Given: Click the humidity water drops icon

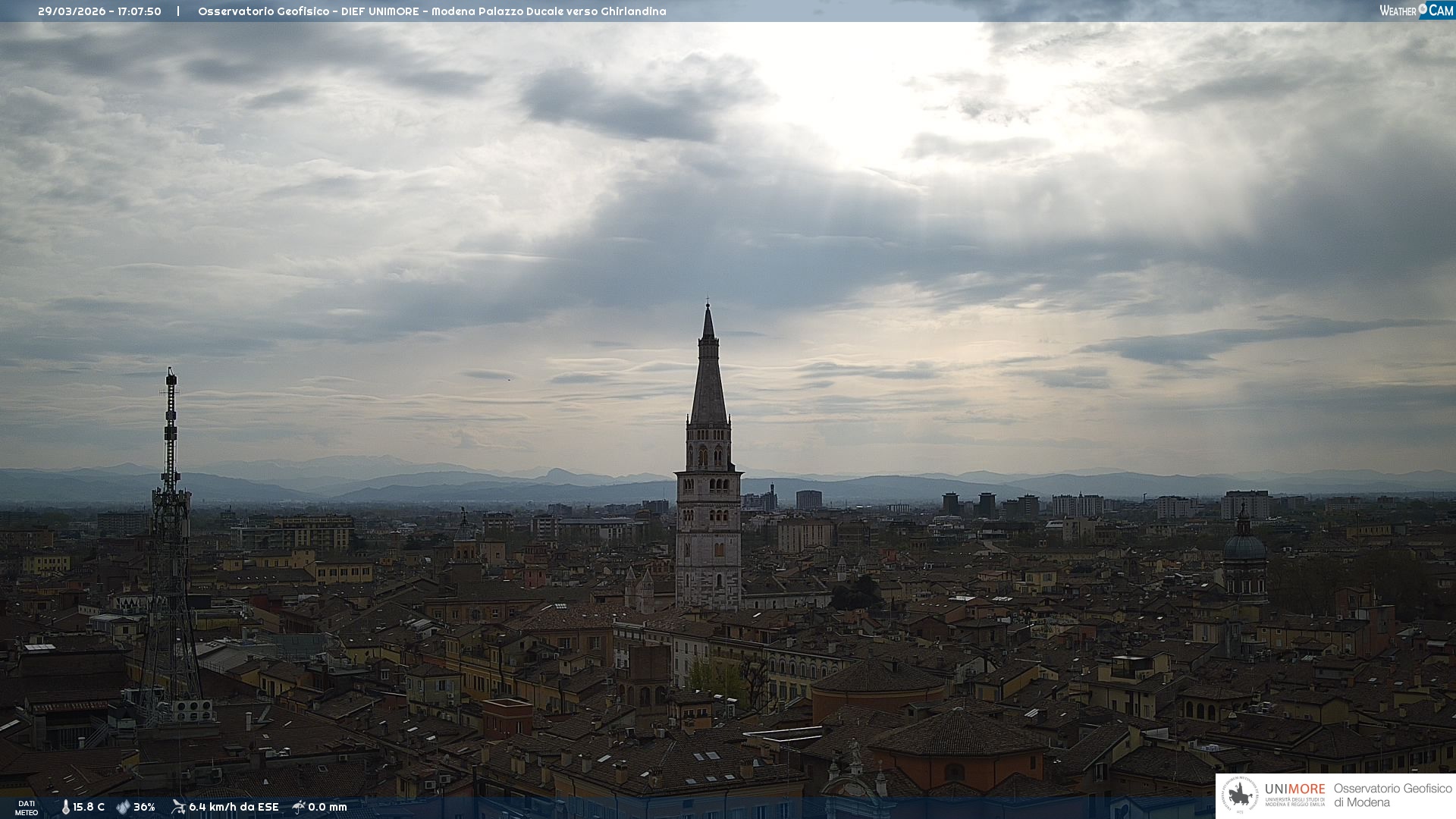Looking at the screenshot, I should click(x=123, y=807).
